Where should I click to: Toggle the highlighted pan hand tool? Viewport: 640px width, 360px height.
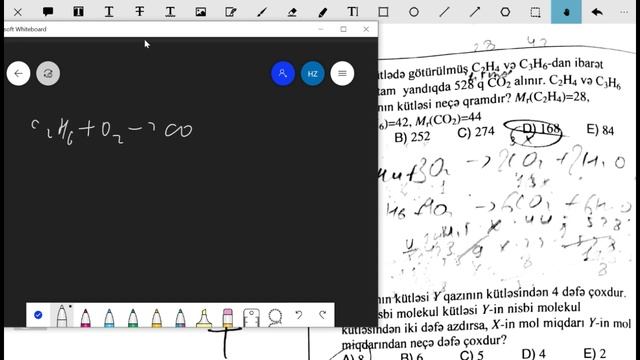pos(566,12)
